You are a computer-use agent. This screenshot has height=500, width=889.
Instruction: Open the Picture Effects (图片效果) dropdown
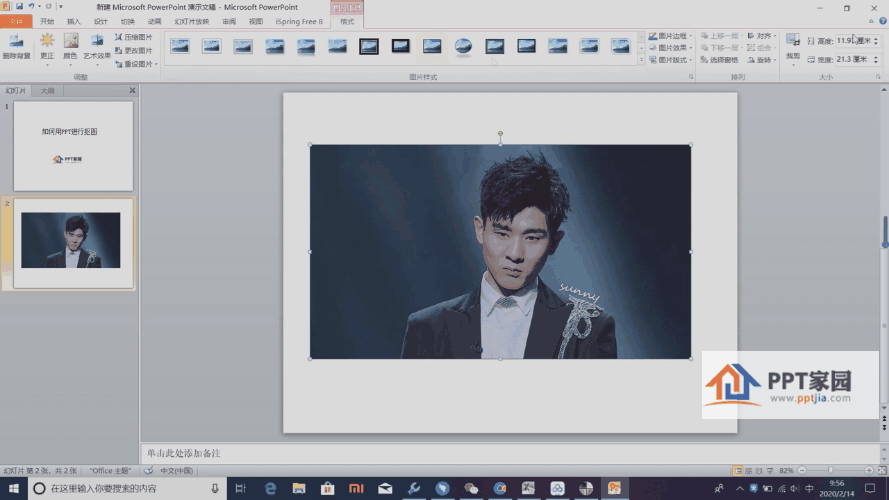point(670,48)
